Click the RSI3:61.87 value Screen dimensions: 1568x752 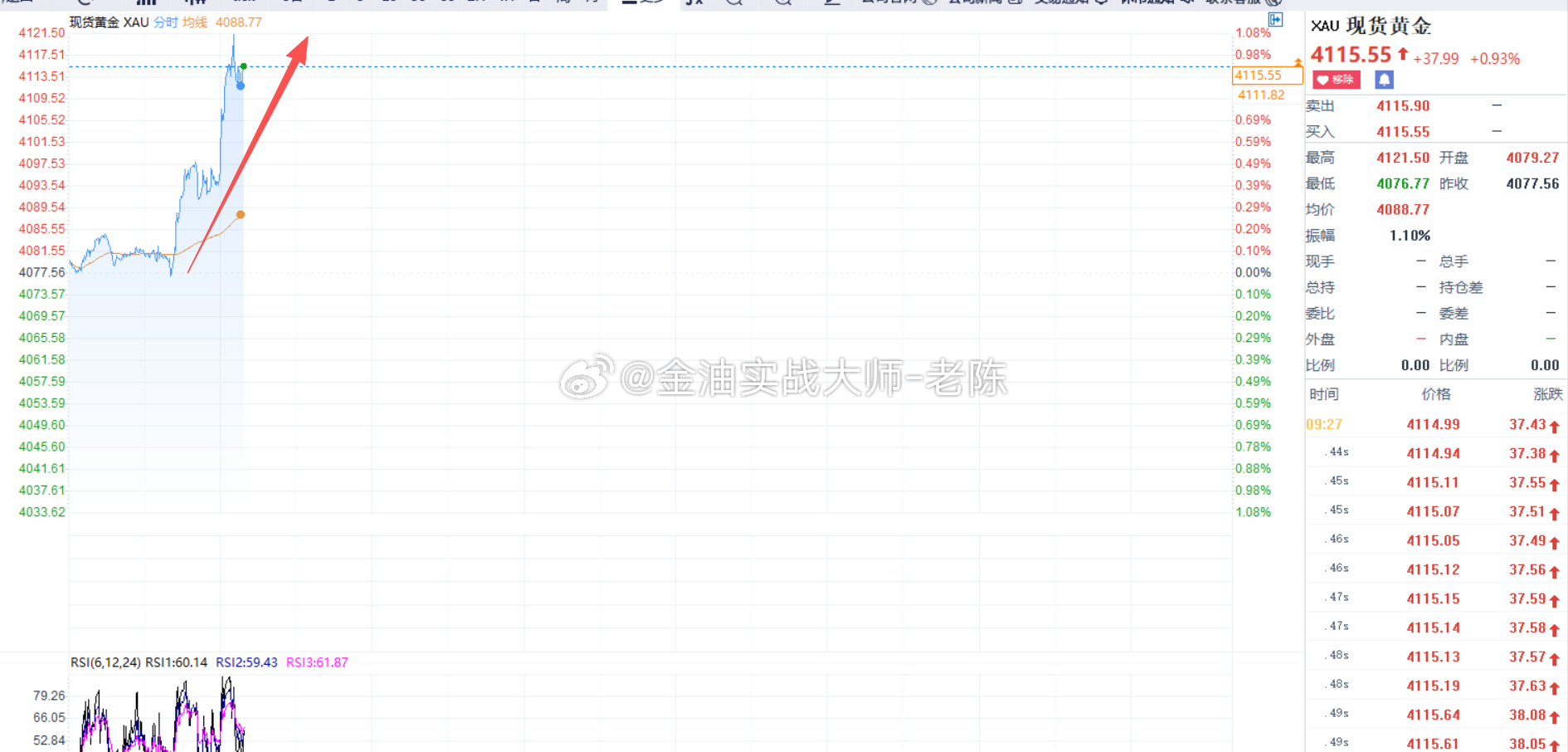click(x=317, y=662)
